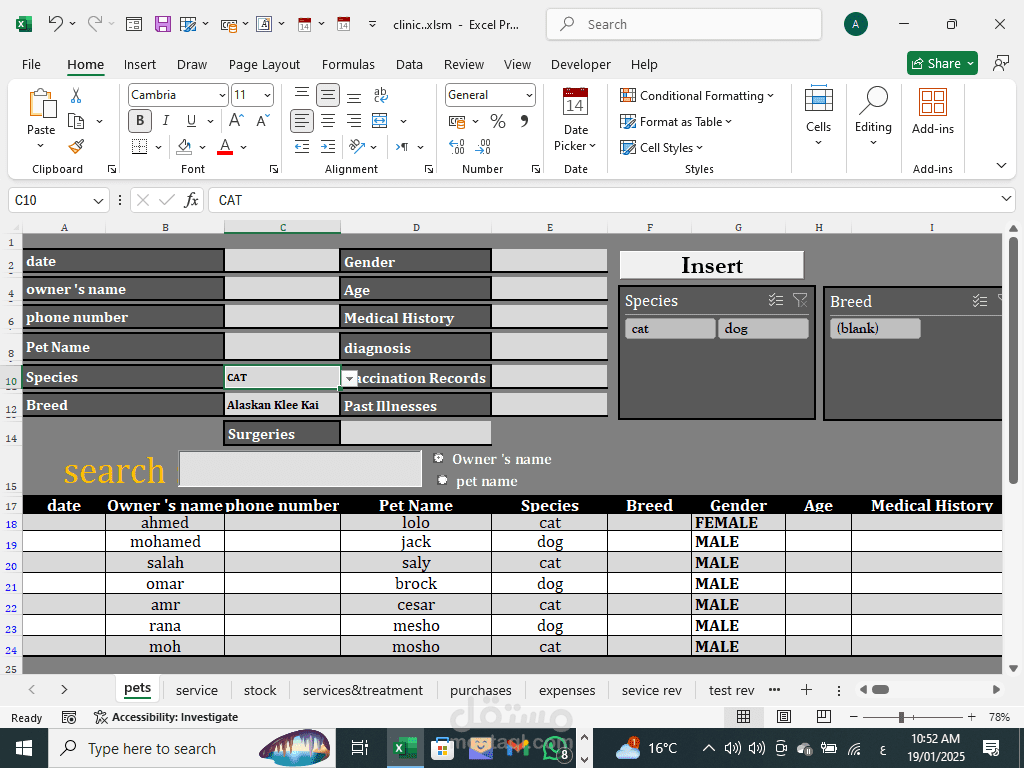Click Accessibility: Investigate in status bar
Image resolution: width=1024 pixels, height=768 pixels.
point(166,717)
